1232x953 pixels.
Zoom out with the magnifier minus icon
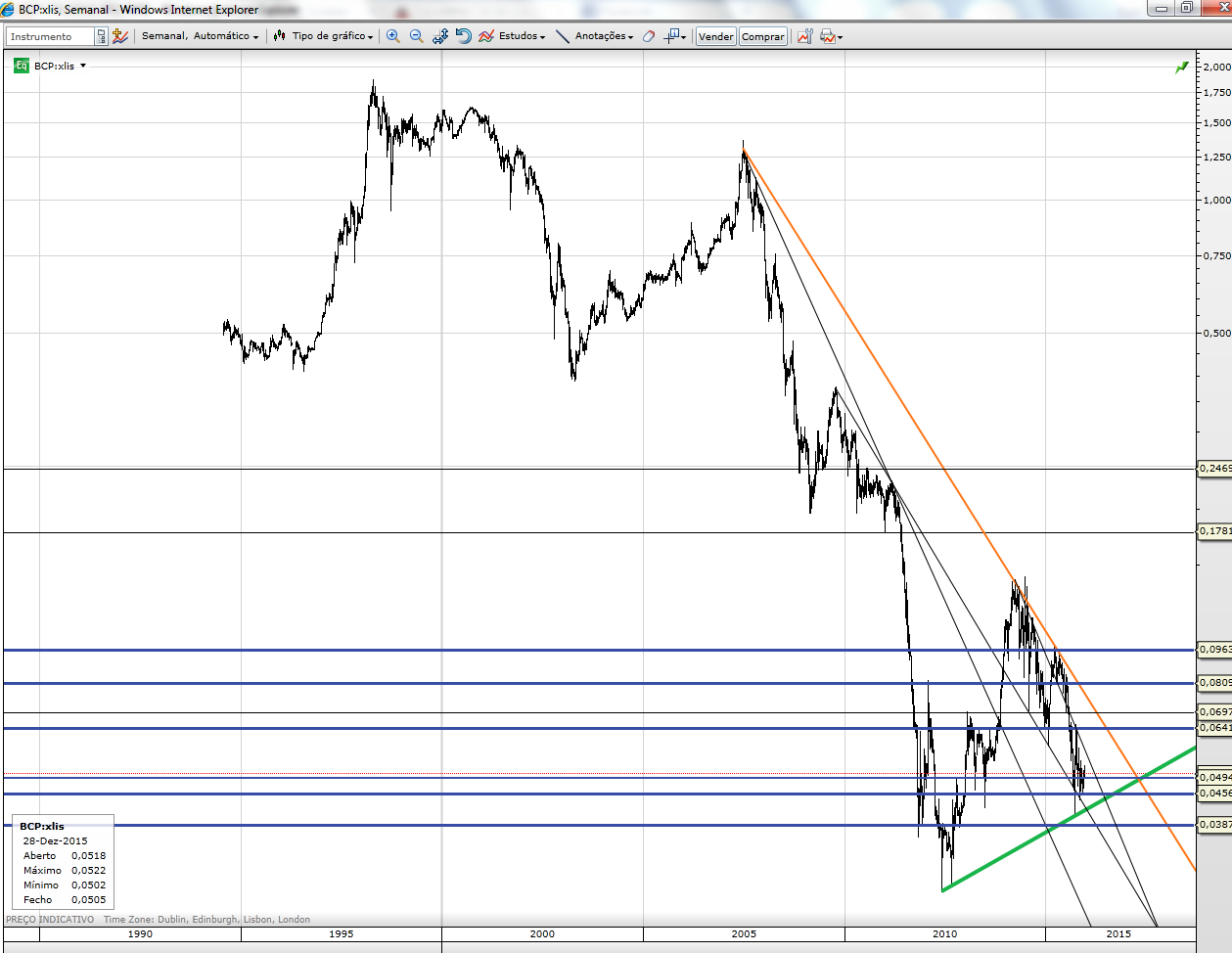click(x=417, y=36)
